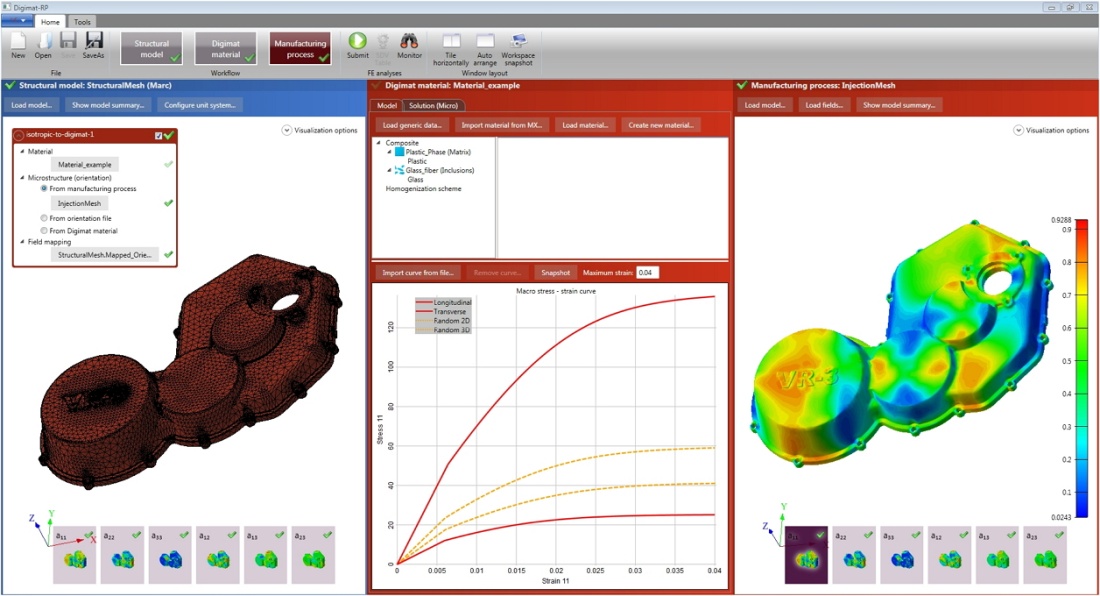Open the Monitor tool in FE analyses
This screenshot has width=1100, height=596.
(x=408, y=42)
